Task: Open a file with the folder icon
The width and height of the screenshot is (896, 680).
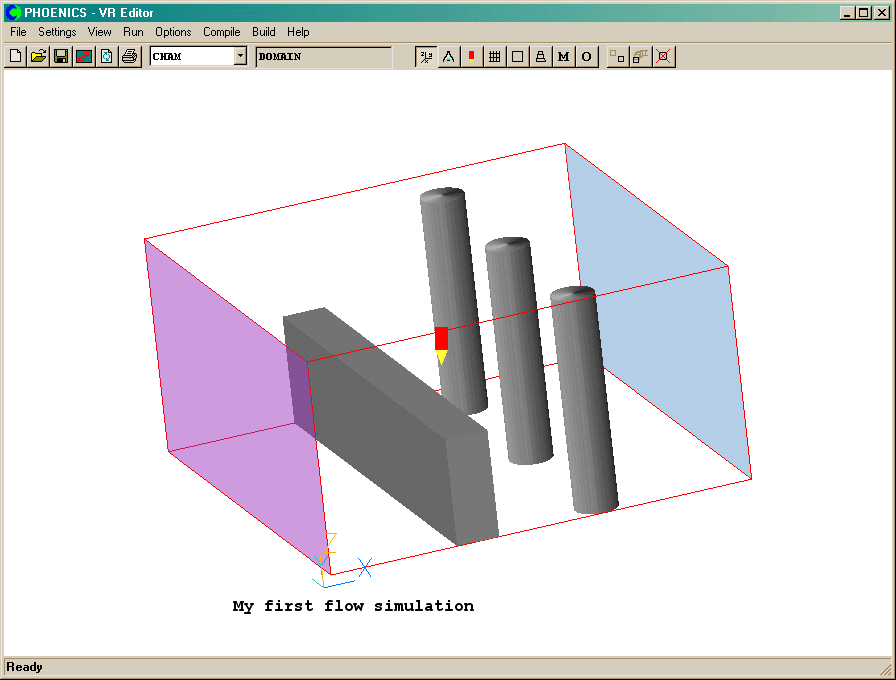Action: coord(38,57)
